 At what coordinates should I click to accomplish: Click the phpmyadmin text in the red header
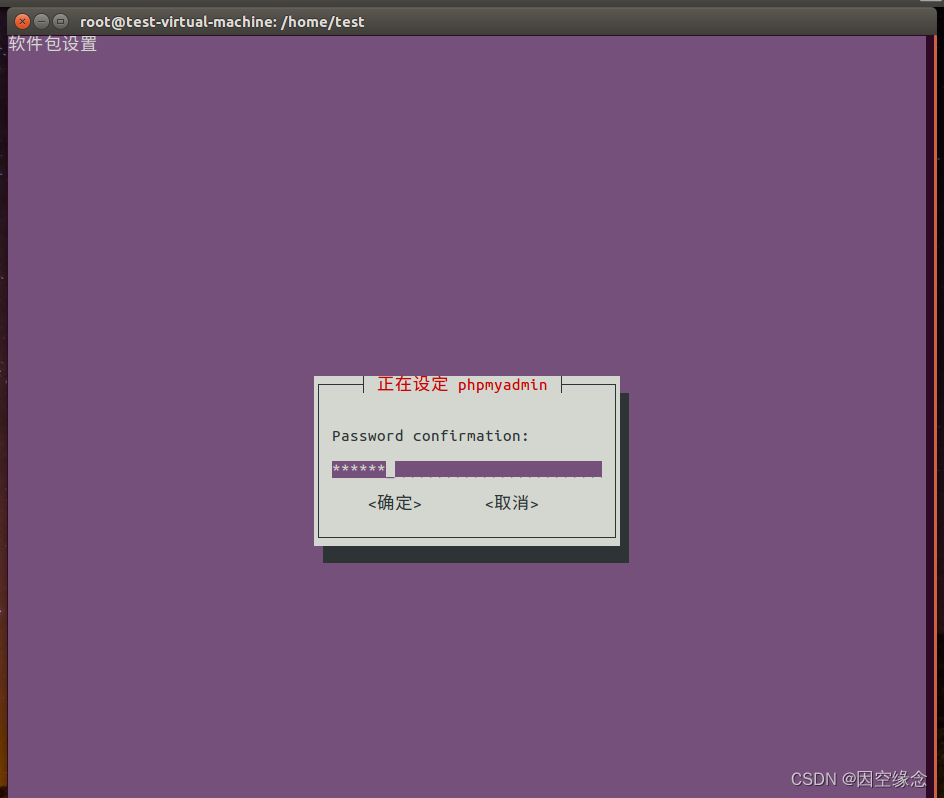[x=503, y=385]
